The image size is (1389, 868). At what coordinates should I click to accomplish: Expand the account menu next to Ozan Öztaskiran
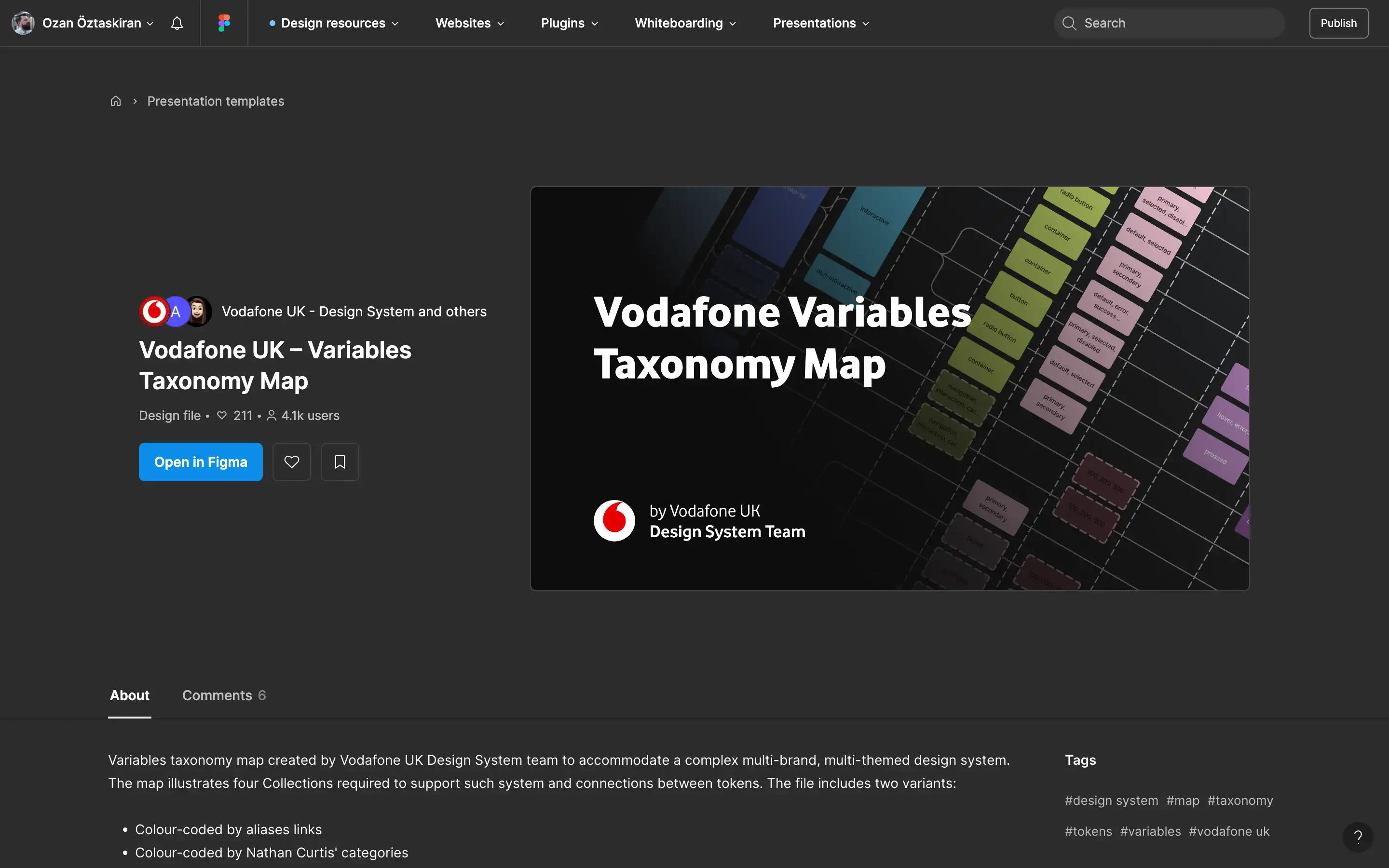pyautogui.click(x=150, y=24)
